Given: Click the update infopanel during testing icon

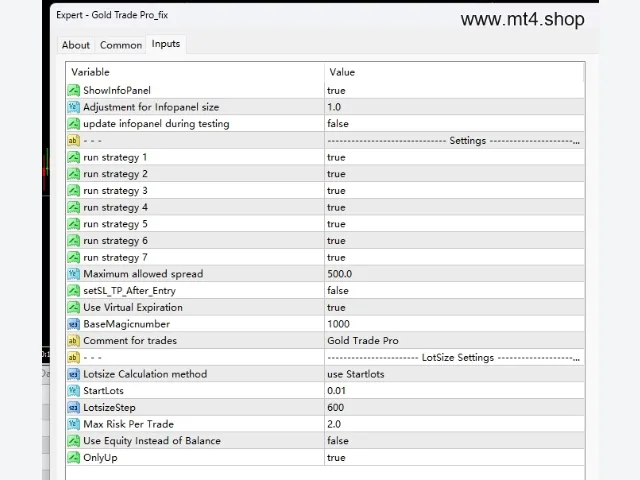Looking at the screenshot, I should [x=73, y=124].
